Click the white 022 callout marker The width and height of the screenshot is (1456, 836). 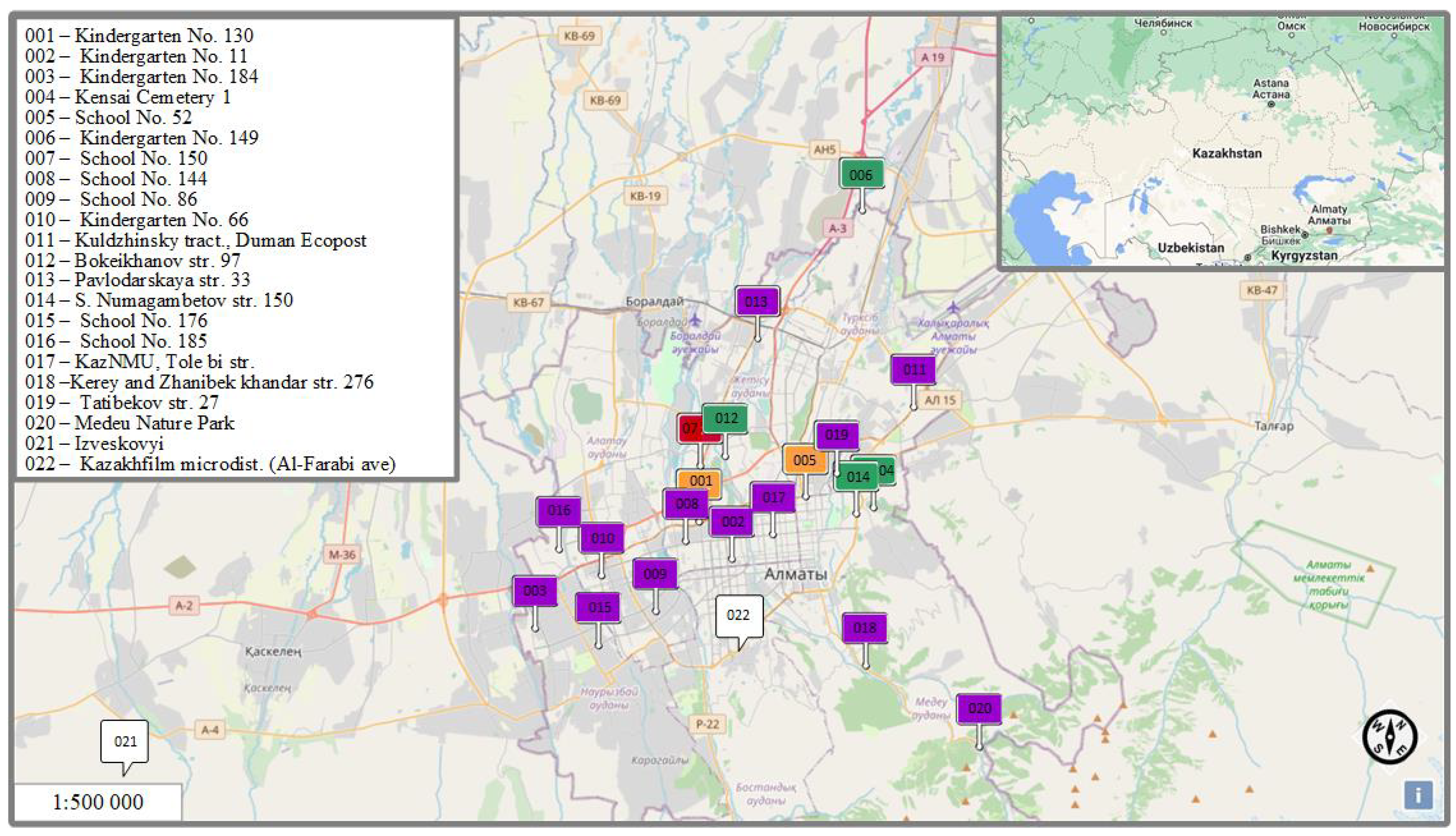point(738,616)
